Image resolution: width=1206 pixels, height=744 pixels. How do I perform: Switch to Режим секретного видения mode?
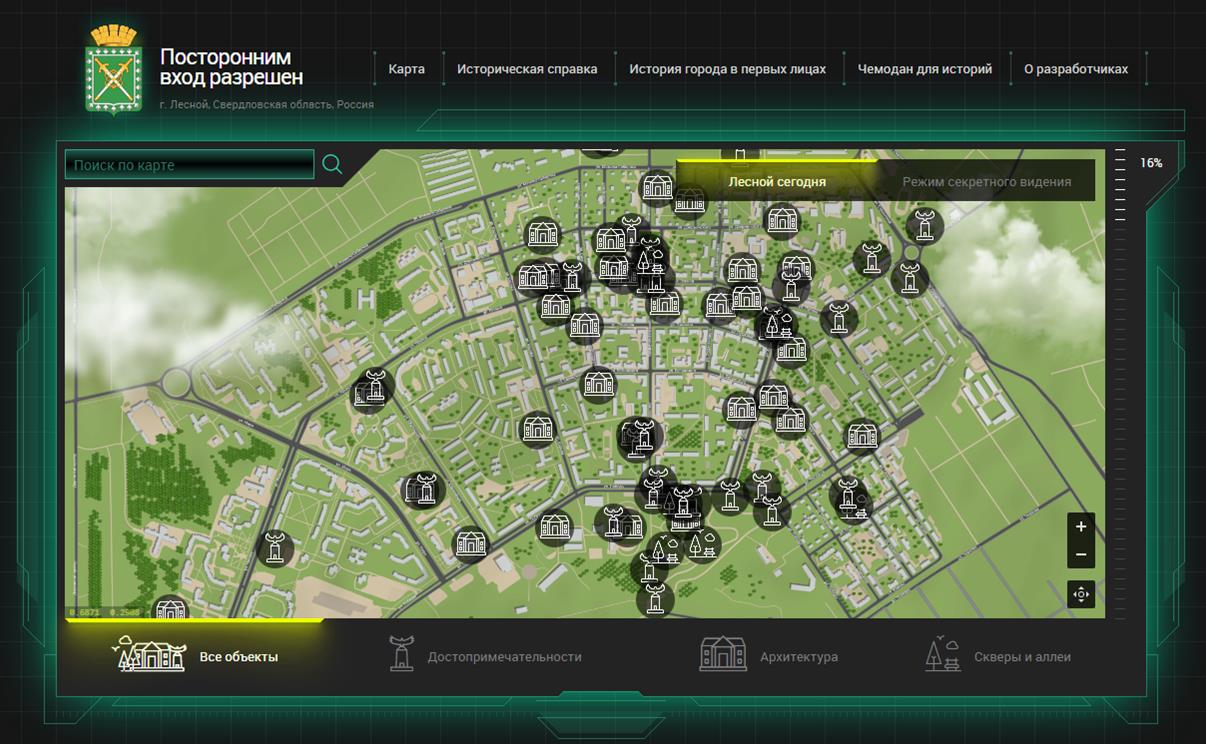click(986, 182)
